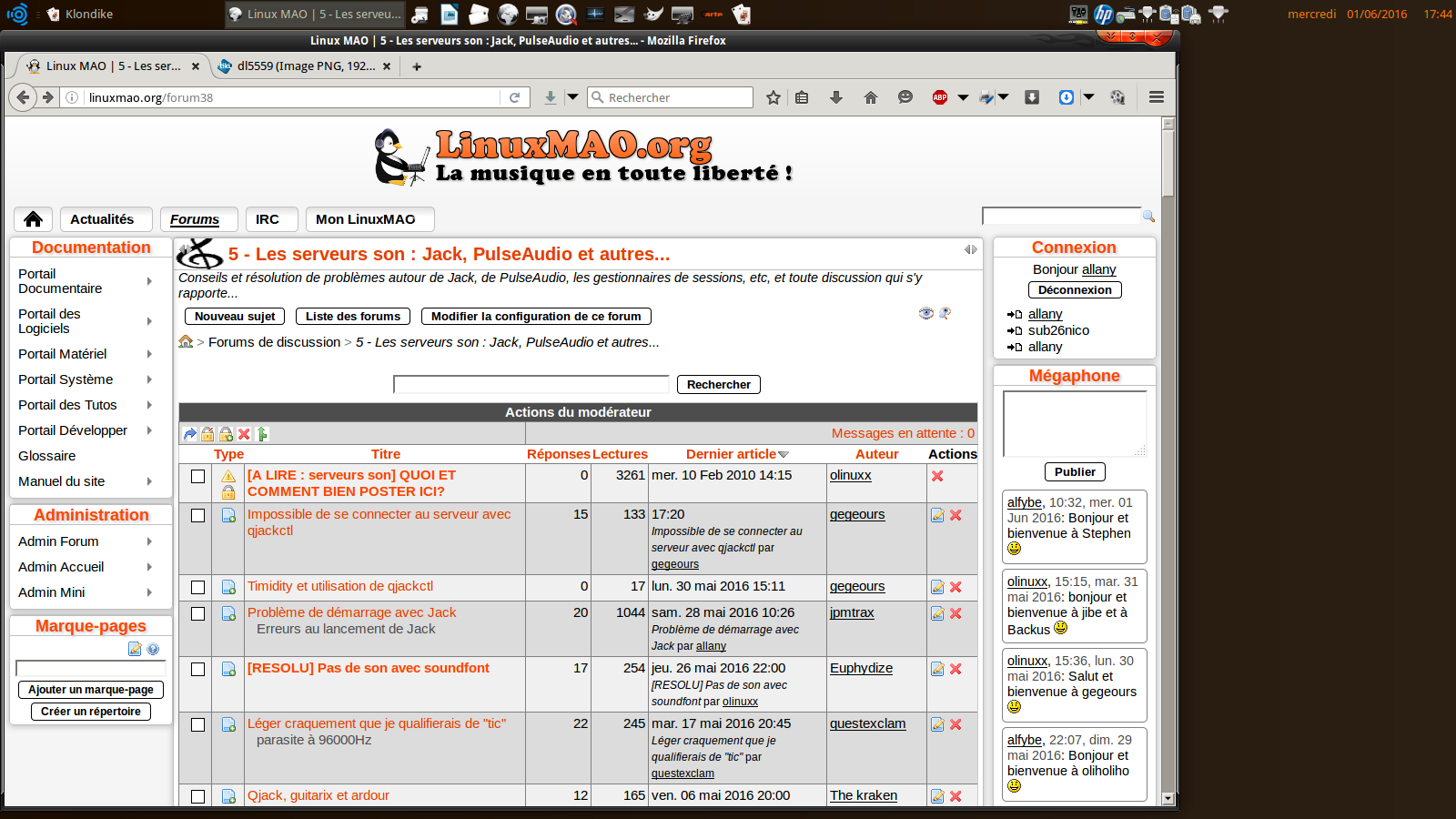Click the site search magnifier icon

click(1148, 216)
